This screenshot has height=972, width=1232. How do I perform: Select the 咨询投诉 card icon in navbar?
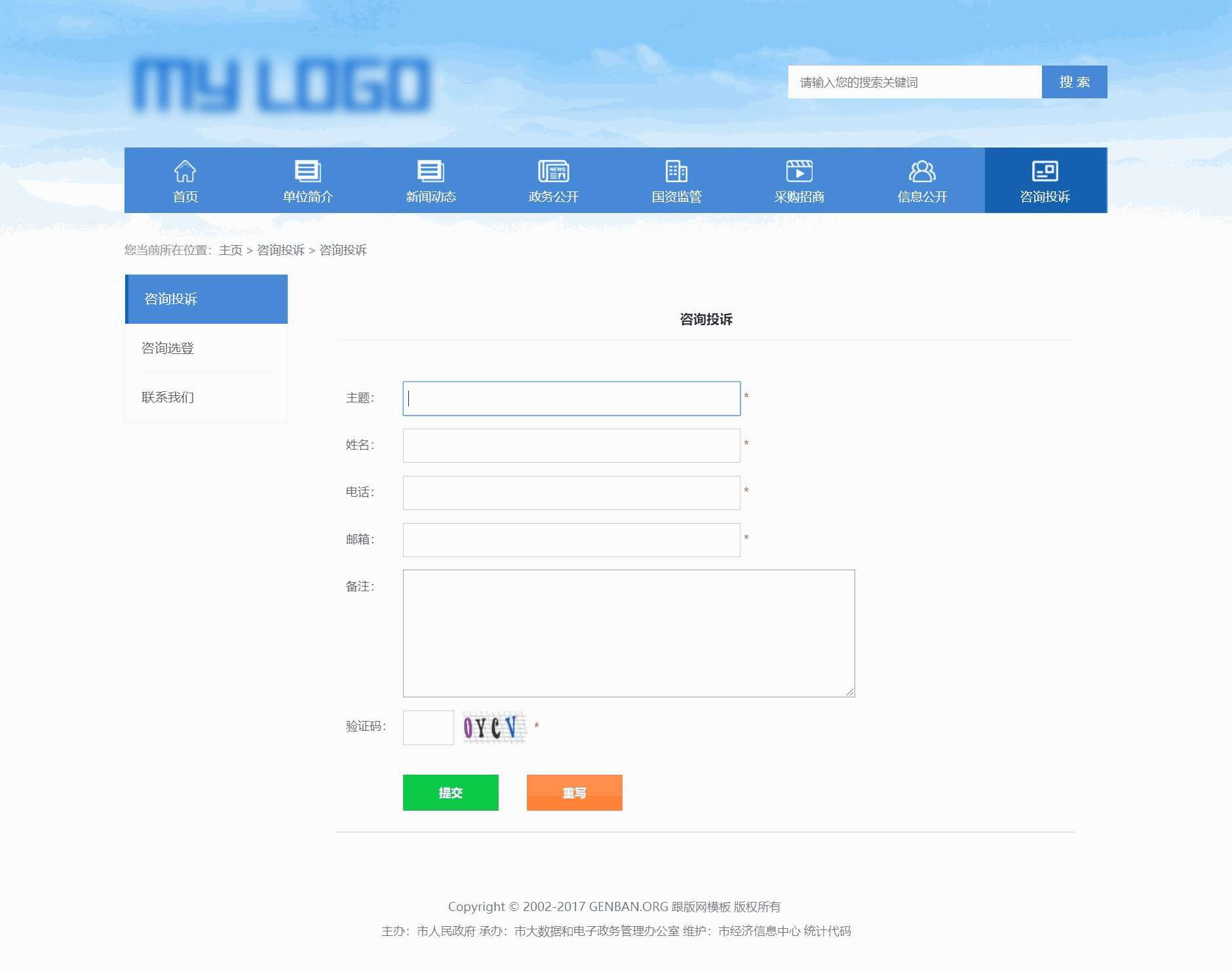click(x=1045, y=171)
